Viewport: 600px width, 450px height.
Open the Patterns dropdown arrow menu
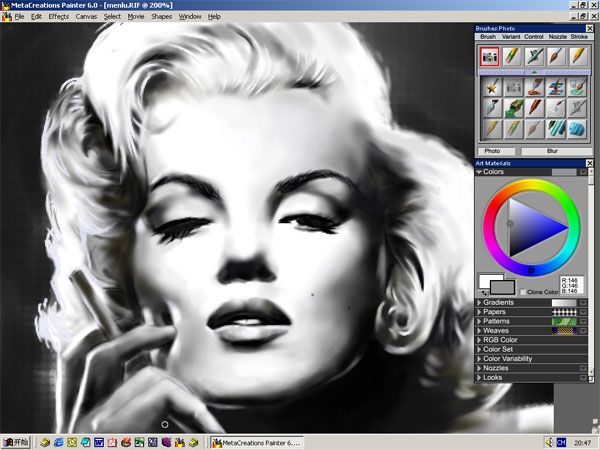pos(583,321)
